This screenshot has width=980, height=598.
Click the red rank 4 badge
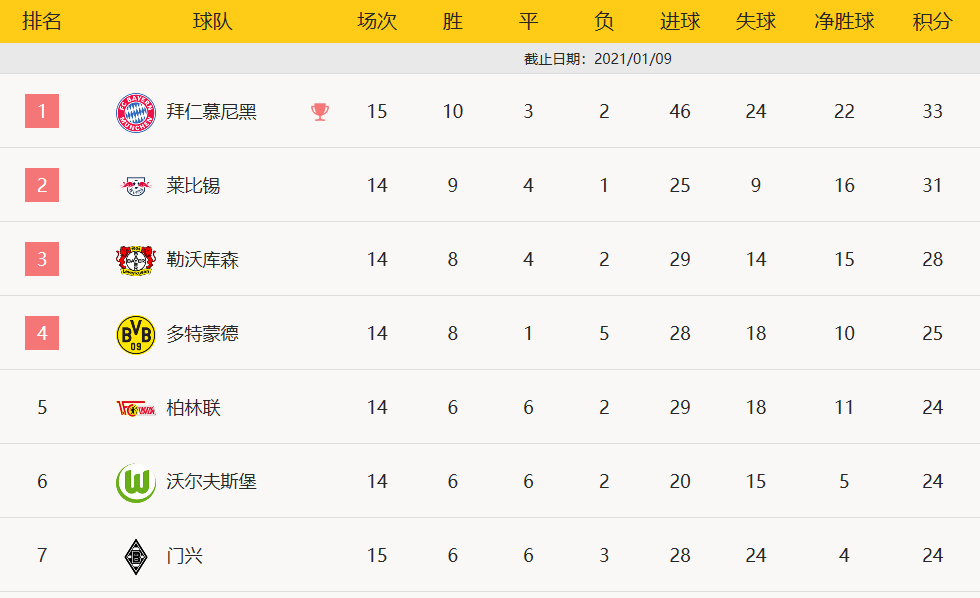42,334
